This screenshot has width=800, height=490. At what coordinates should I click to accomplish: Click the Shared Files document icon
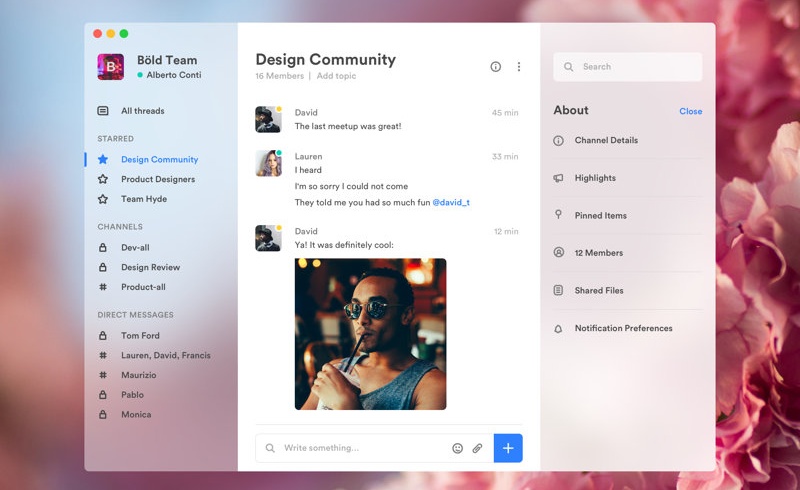point(559,290)
